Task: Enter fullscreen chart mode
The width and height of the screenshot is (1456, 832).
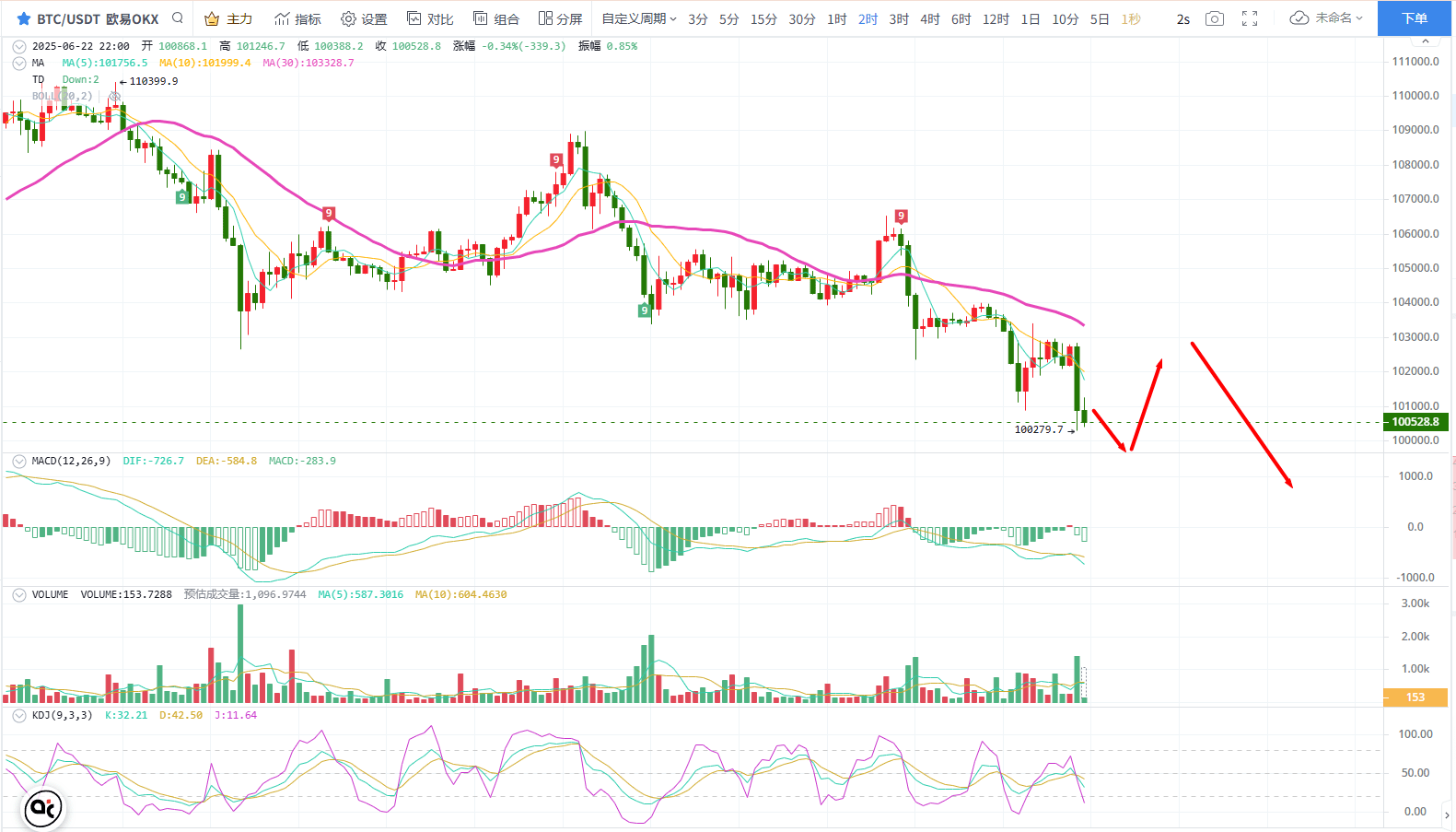Action: click(x=1250, y=18)
